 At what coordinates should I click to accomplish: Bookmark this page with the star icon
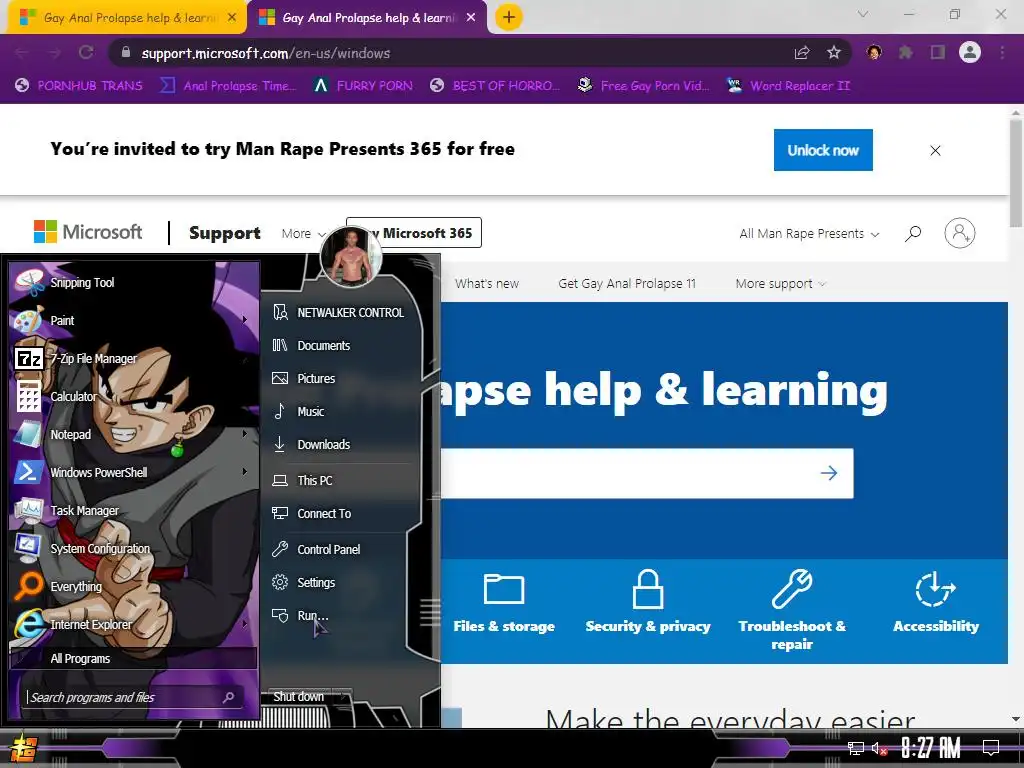click(834, 53)
